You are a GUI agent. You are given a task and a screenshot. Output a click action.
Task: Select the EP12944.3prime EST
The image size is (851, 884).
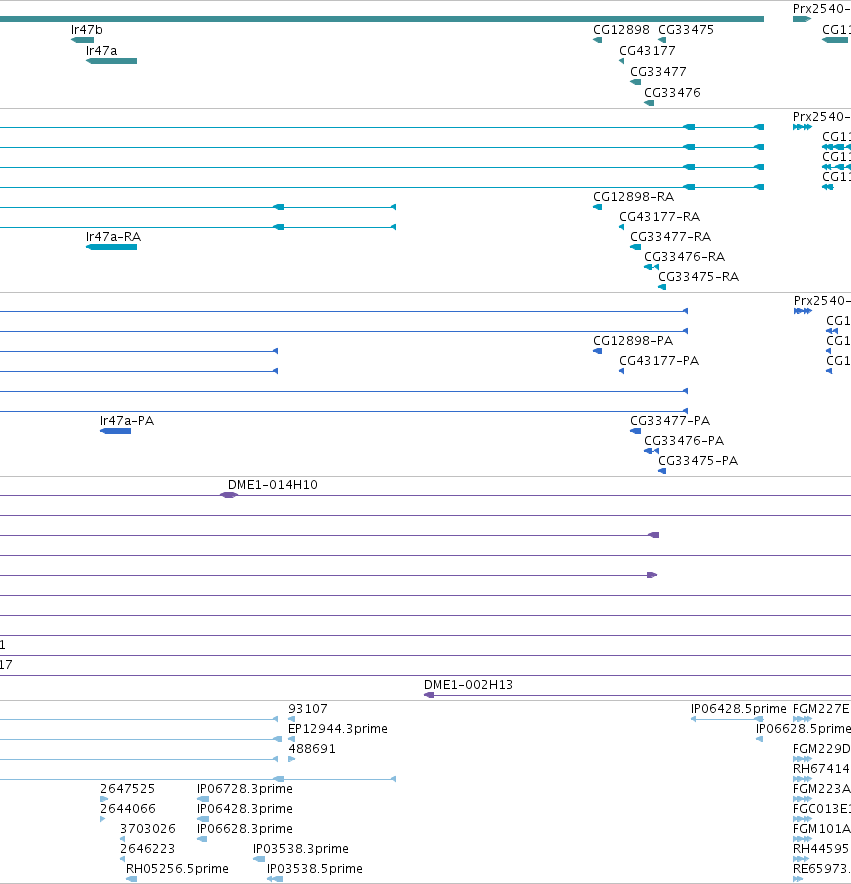(x=292, y=739)
